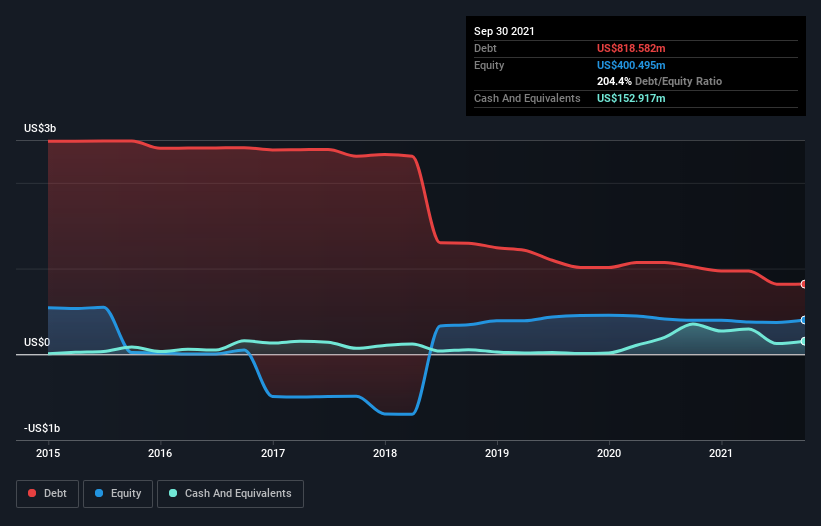Image resolution: width=821 pixels, height=526 pixels.
Task: Click the US$152.917m cash value
Action: (x=631, y=98)
